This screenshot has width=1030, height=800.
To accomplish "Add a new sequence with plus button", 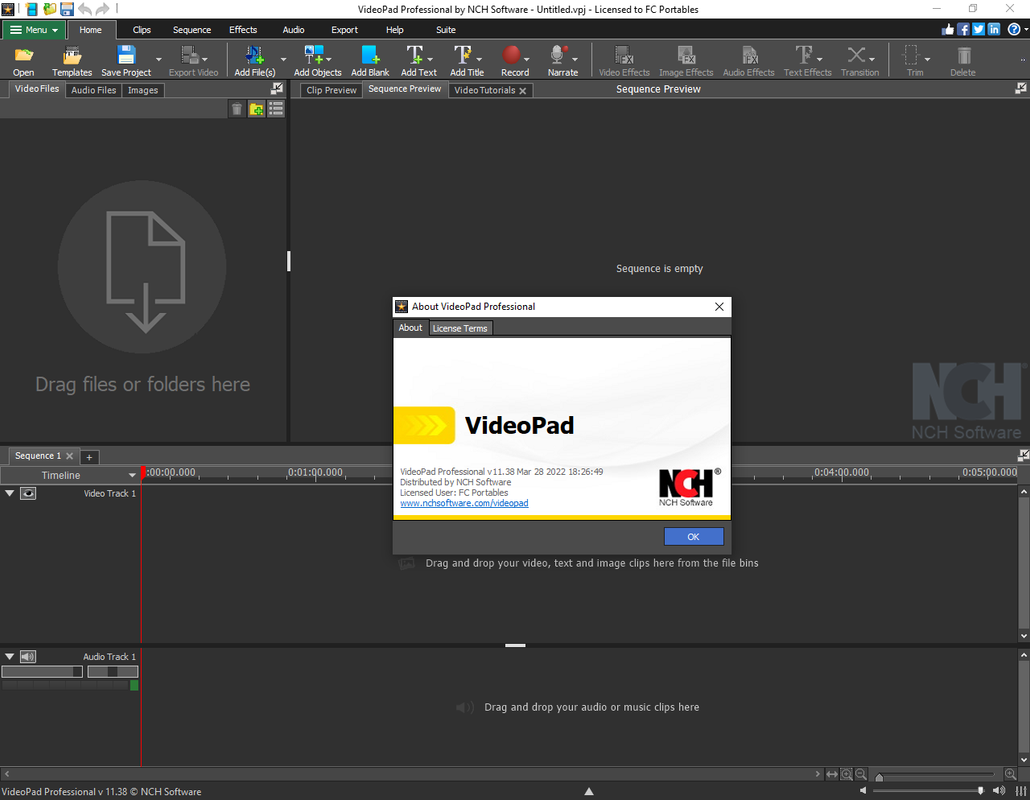I will (x=89, y=457).
